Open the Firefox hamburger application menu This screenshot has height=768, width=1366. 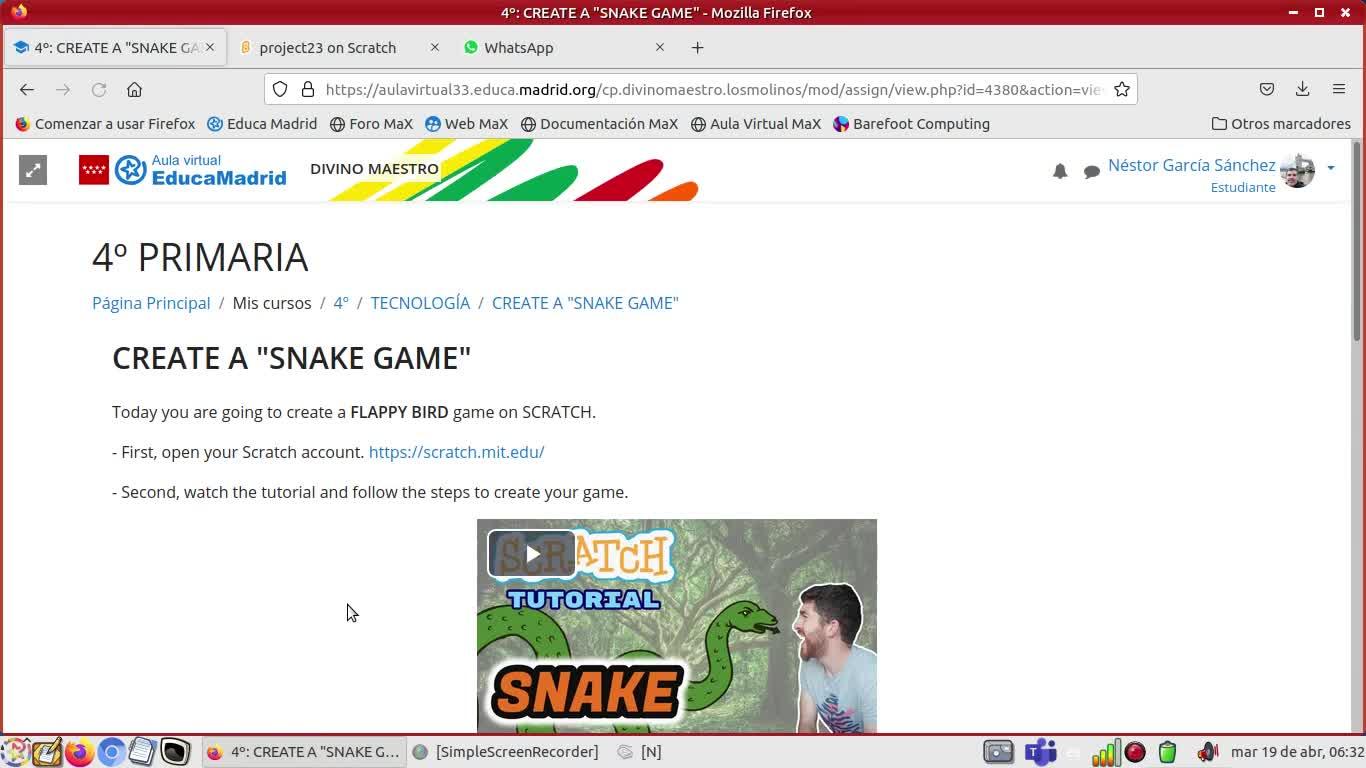pos(1339,90)
